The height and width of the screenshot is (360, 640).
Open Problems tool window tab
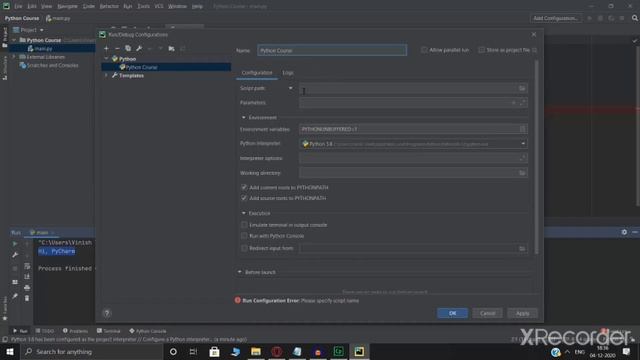pos(76,331)
